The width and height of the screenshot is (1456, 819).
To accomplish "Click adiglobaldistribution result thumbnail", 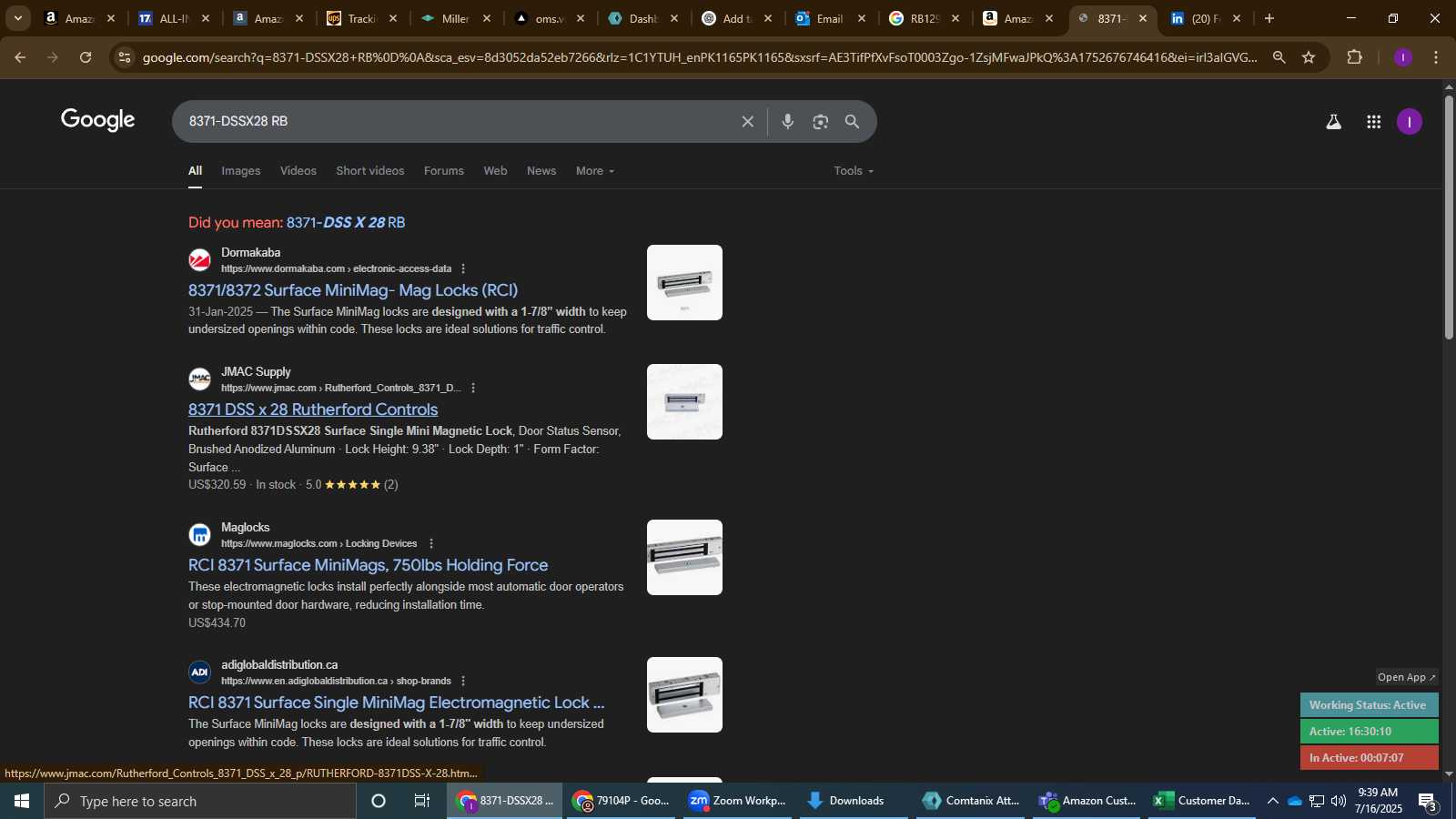I will [x=684, y=694].
